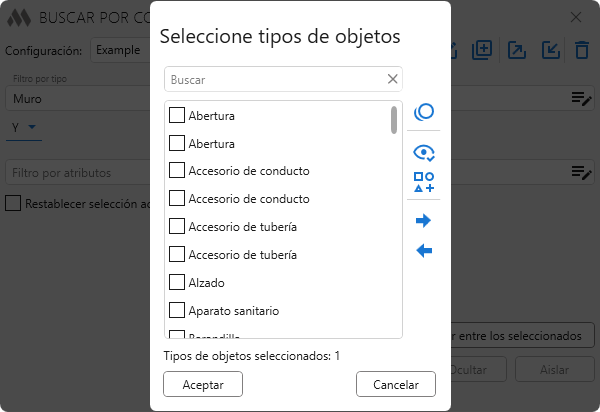Tick the Aparato sanitario checkbox
The image size is (600, 412).
pyautogui.click(x=177, y=310)
